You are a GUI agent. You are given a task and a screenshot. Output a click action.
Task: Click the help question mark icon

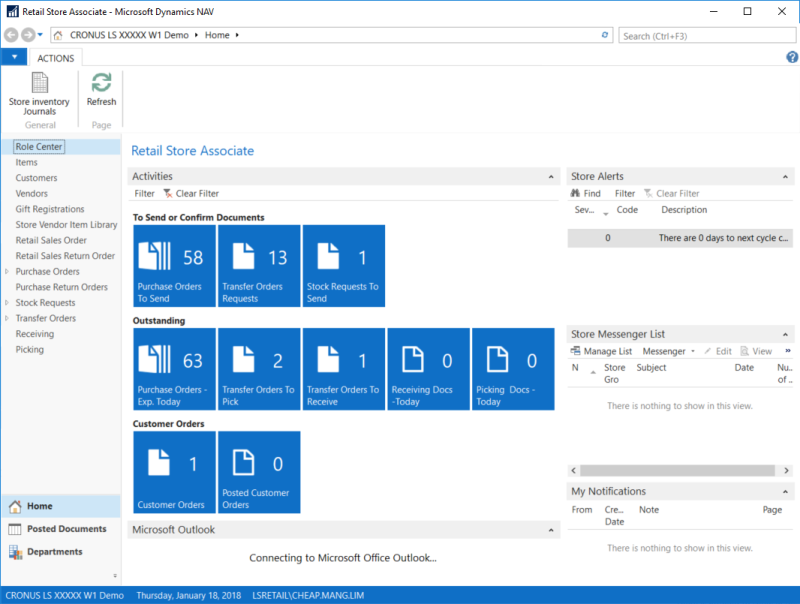pos(792,58)
